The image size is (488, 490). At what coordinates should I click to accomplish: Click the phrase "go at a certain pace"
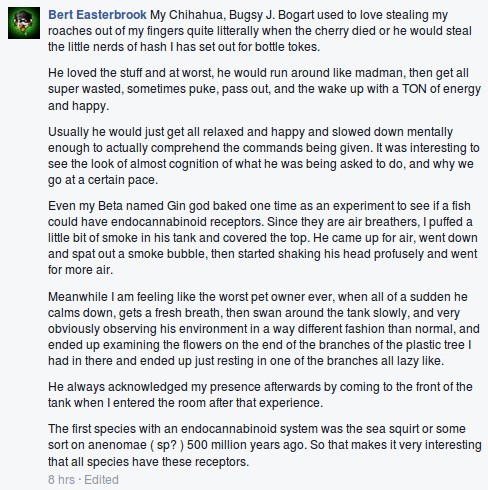pyautogui.click(x=103, y=180)
